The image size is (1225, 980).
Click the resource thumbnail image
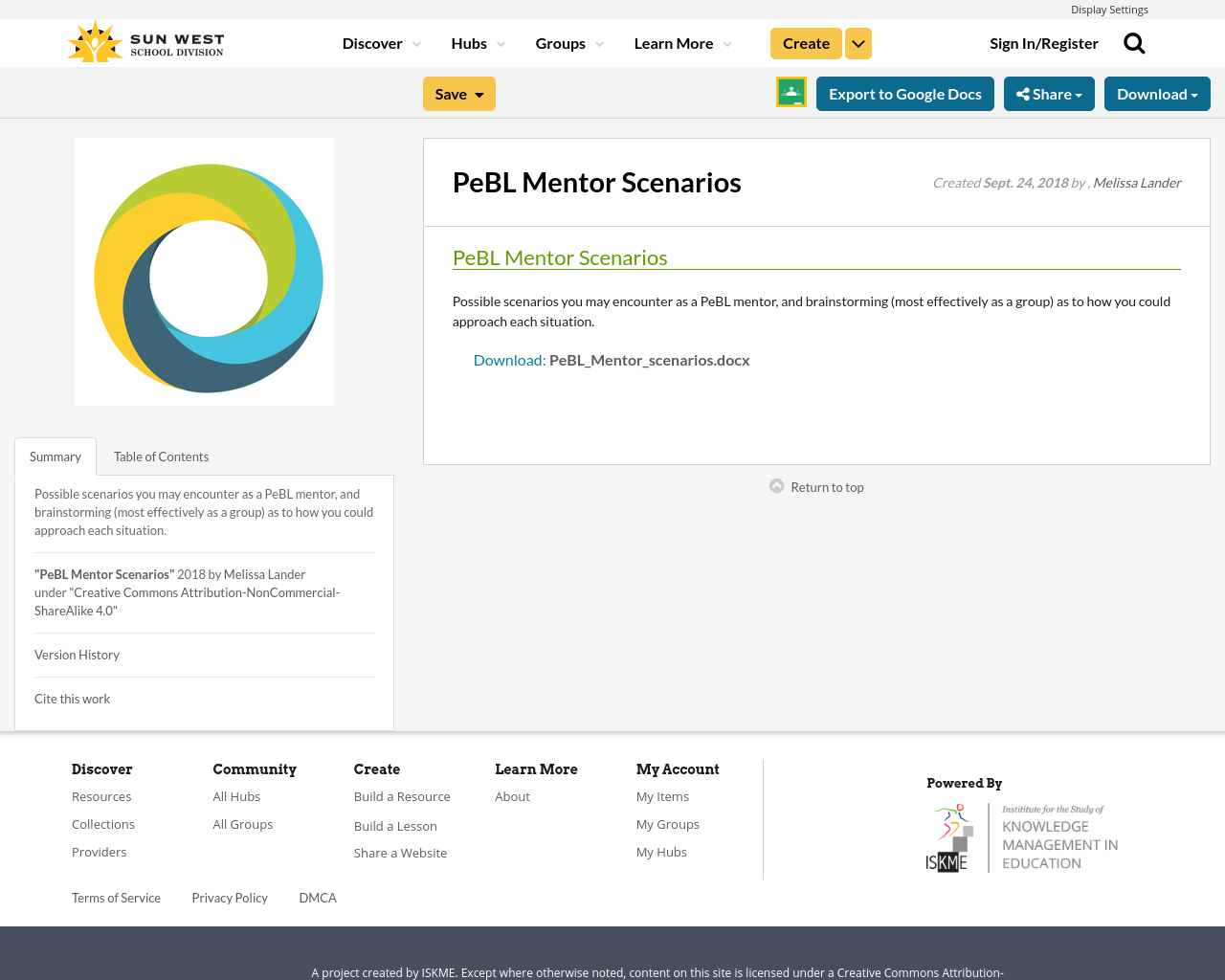(204, 272)
